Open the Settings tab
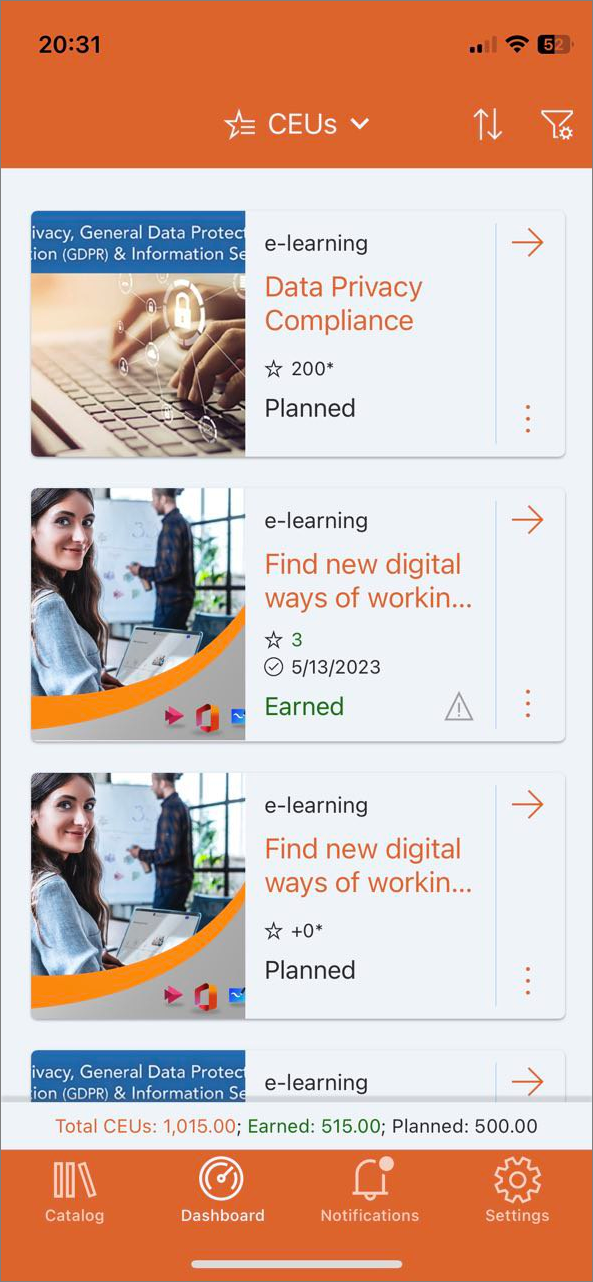 pos(517,1192)
